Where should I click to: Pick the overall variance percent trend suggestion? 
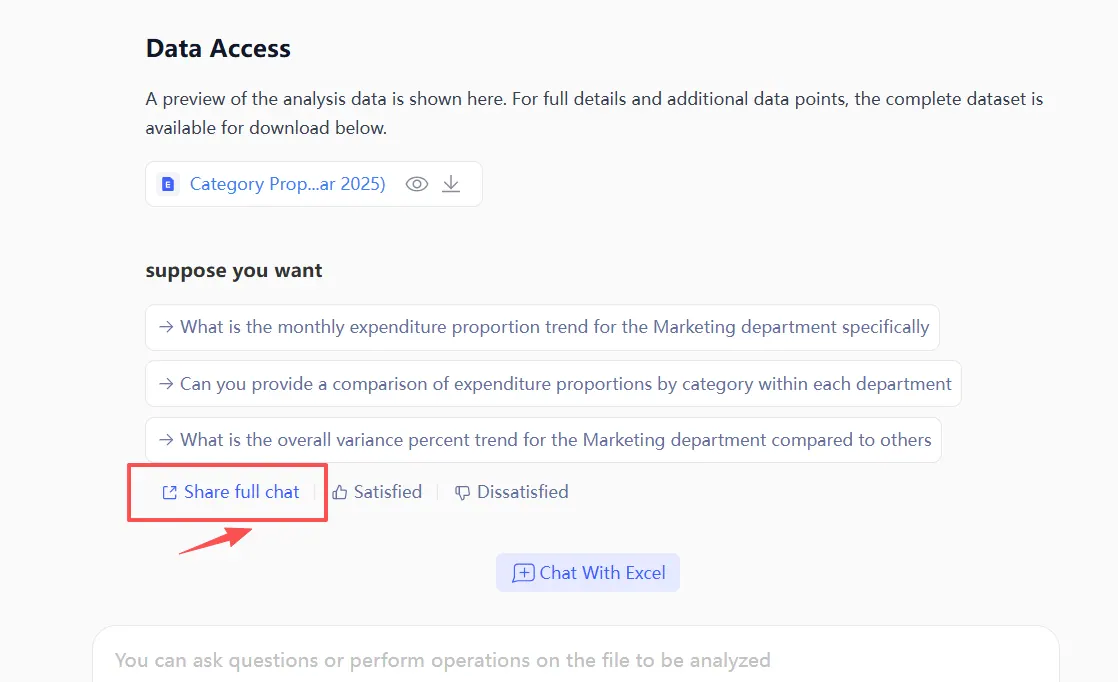[555, 440]
